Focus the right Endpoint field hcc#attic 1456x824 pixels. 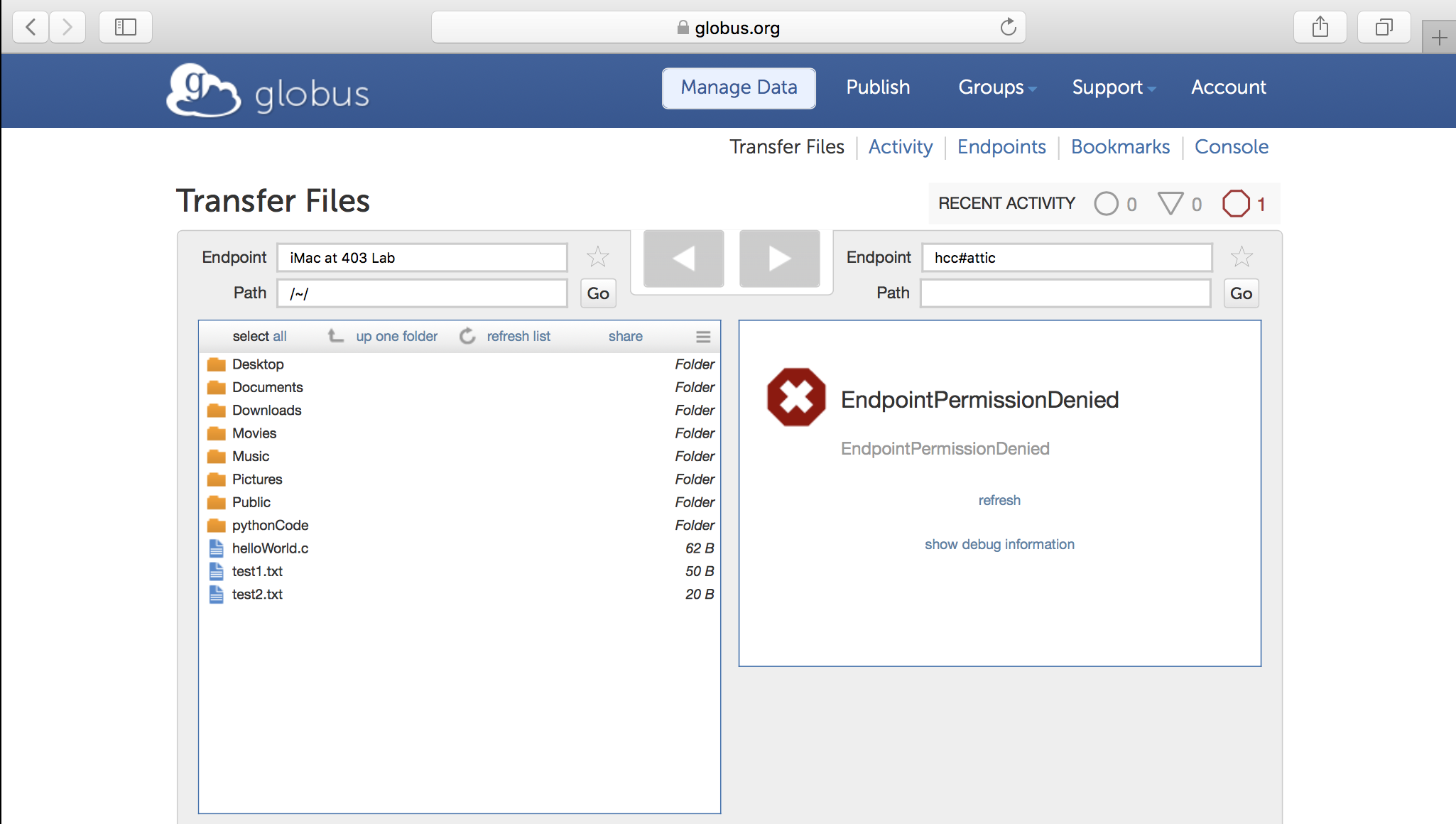[x=1067, y=257]
